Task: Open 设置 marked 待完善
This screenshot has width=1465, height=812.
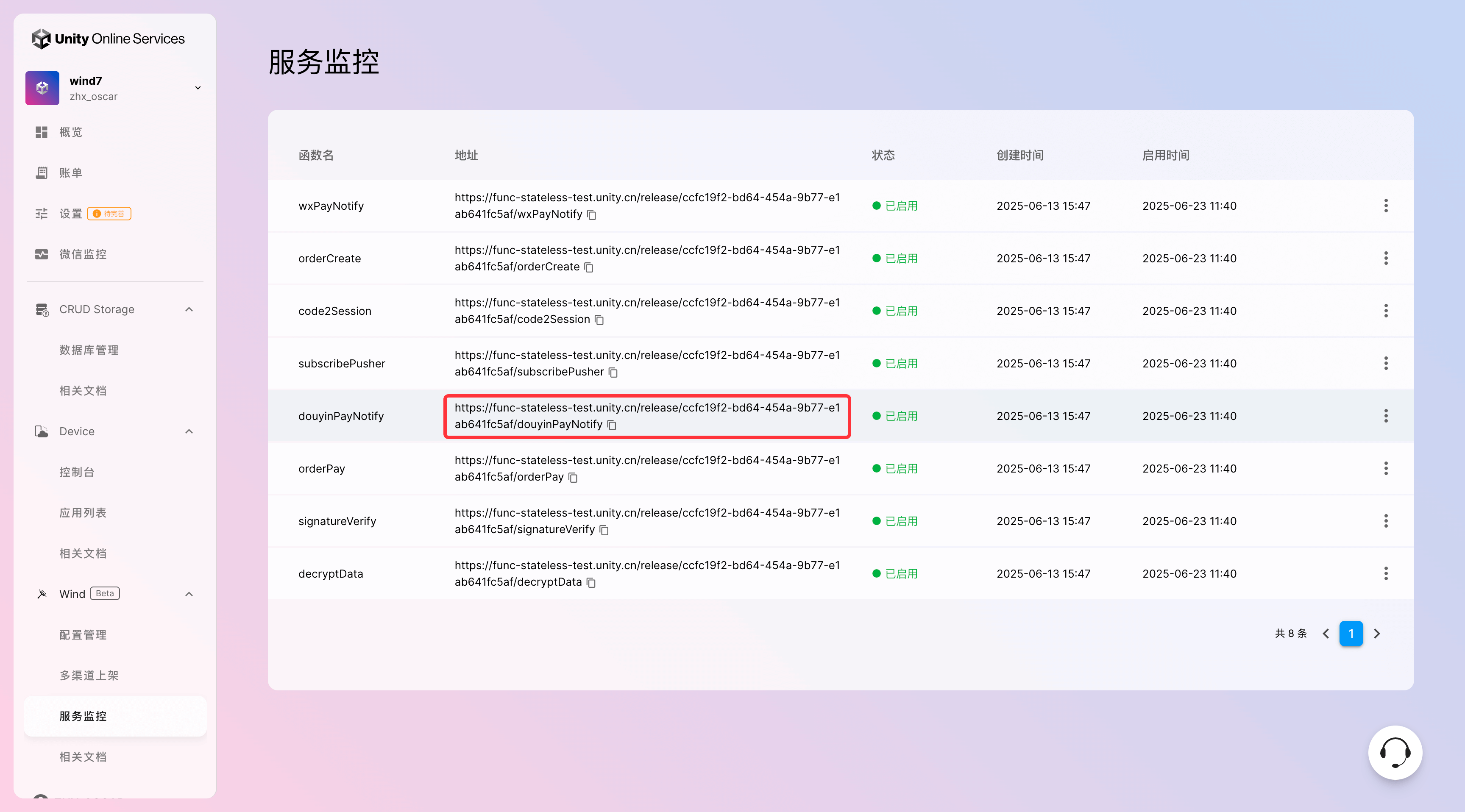Action: click(70, 214)
